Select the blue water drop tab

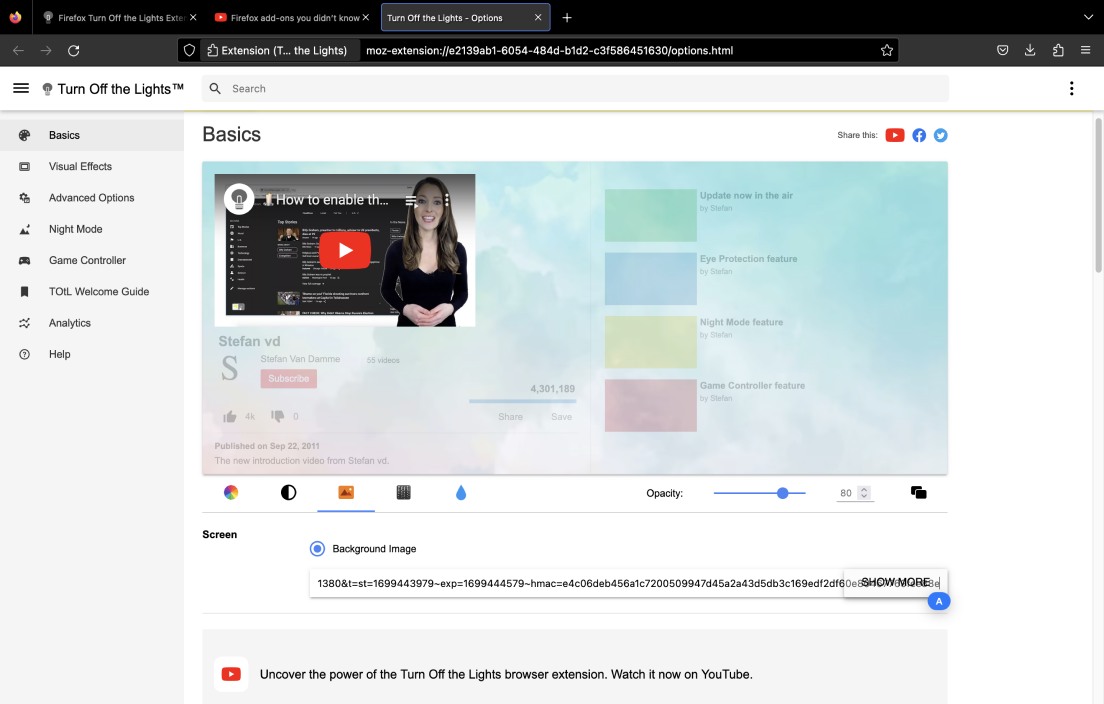tap(461, 493)
